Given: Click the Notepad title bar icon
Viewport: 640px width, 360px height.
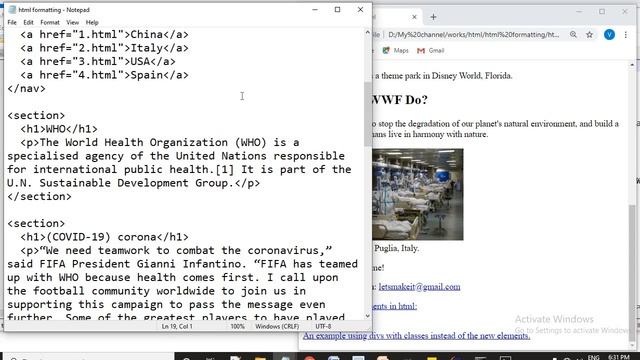Looking at the screenshot, I should click(12, 9).
